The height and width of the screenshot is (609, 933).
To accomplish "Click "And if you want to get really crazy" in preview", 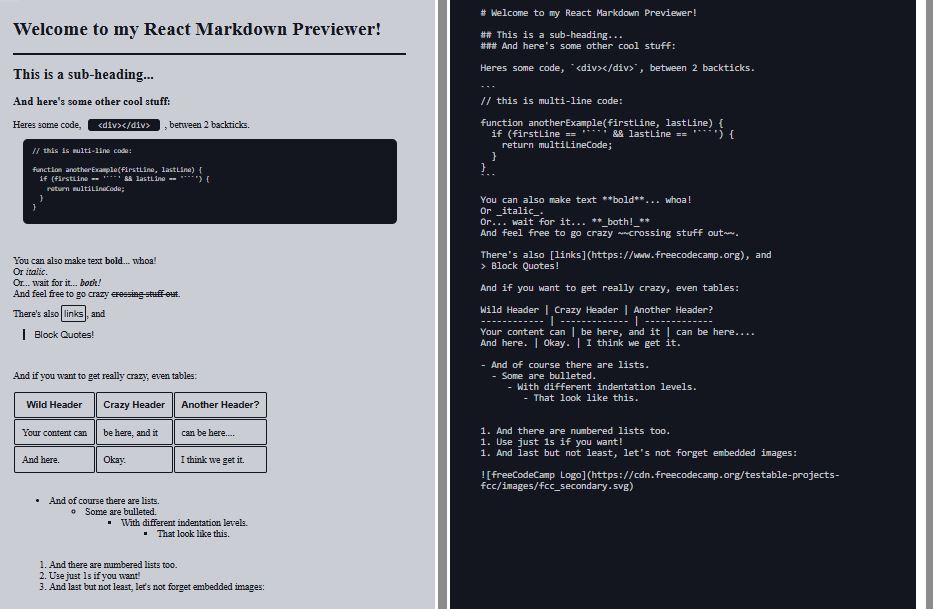I will tap(105, 376).
